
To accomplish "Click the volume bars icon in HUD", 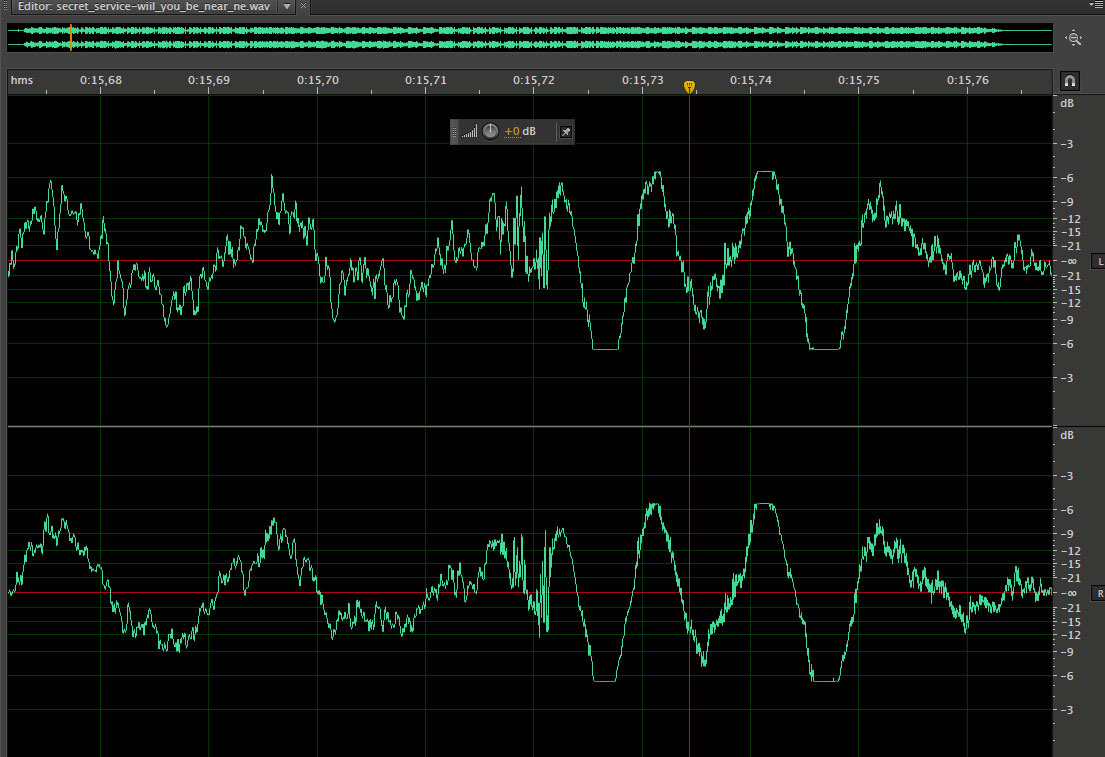I will click(469, 132).
